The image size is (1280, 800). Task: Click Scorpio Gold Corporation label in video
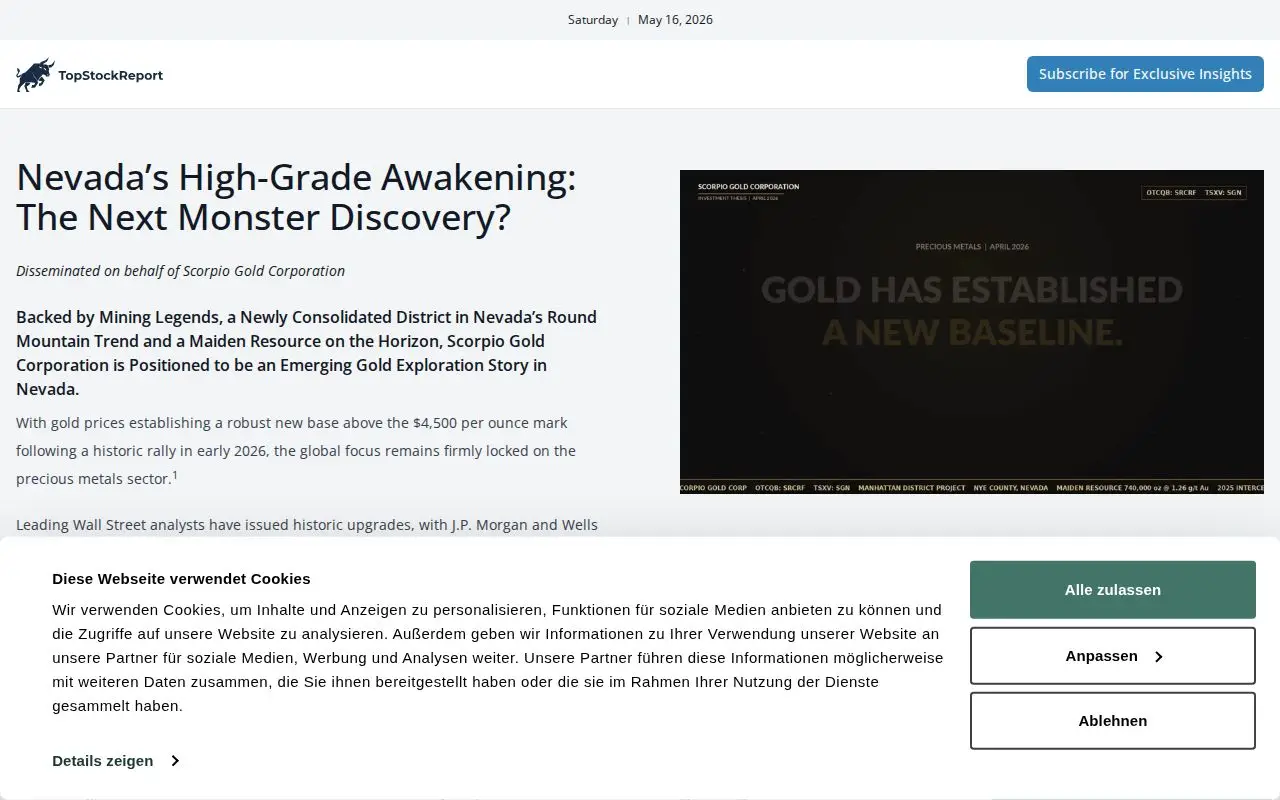748,187
